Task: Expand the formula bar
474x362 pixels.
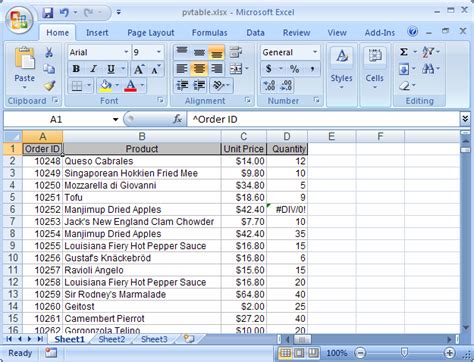Action: [465, 119]
